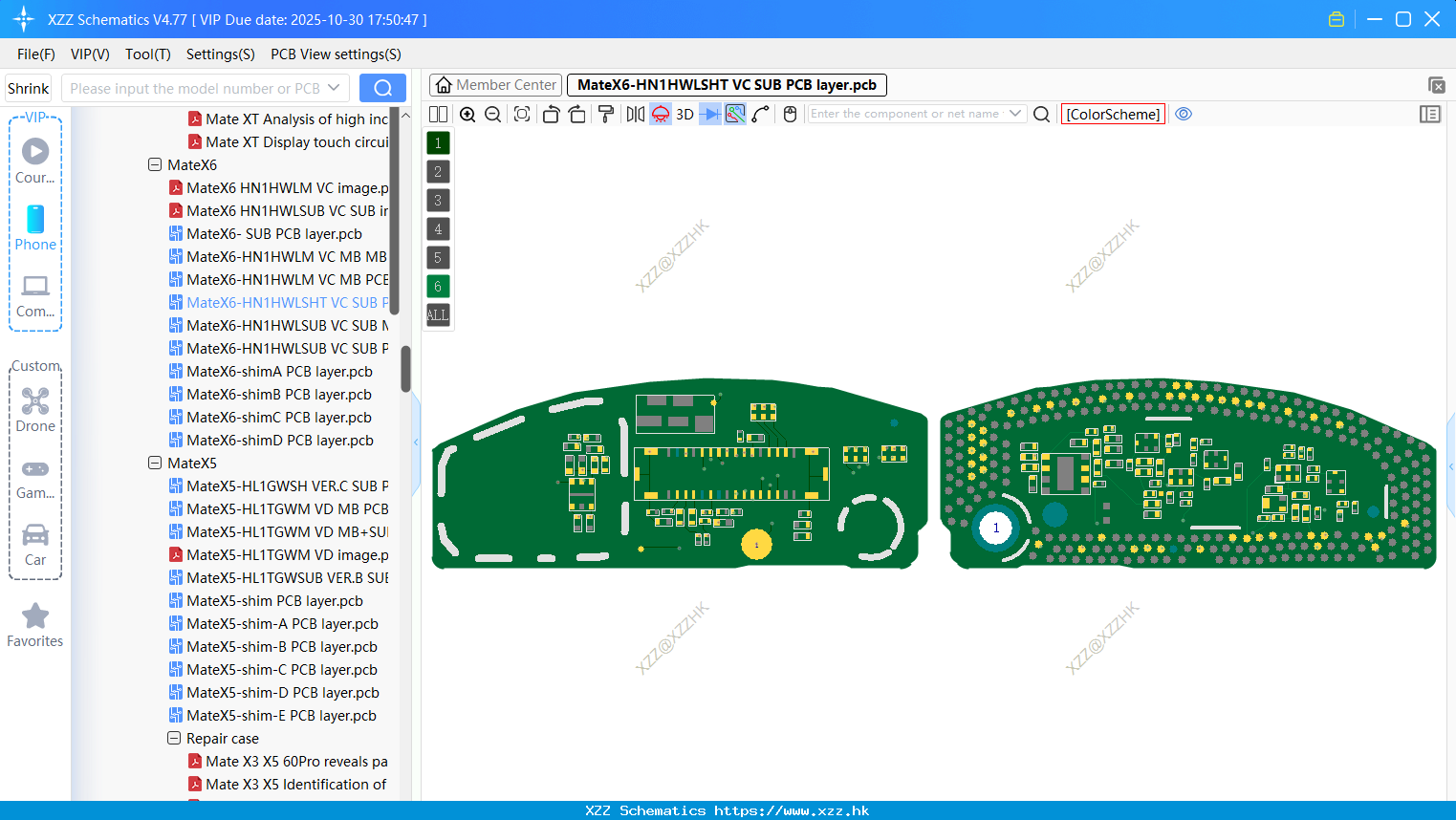Image resolution: width=1456 pixels, height=820 pixels.
Task: Click the yellow pad on left board
Action: point(756,545)
